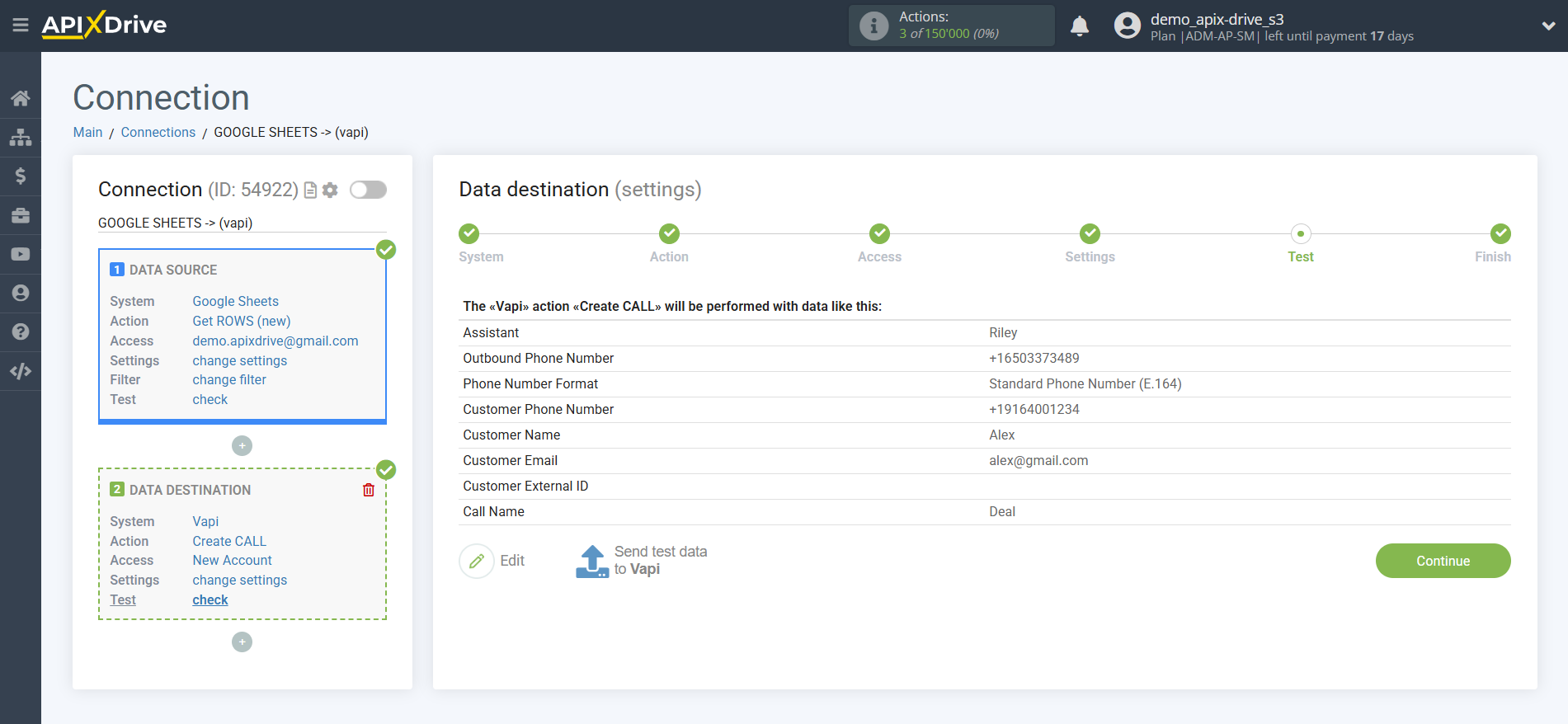The image size is (1568, 724).
Task: Toggle the connection on/off switch
Action: pos(368,190)
